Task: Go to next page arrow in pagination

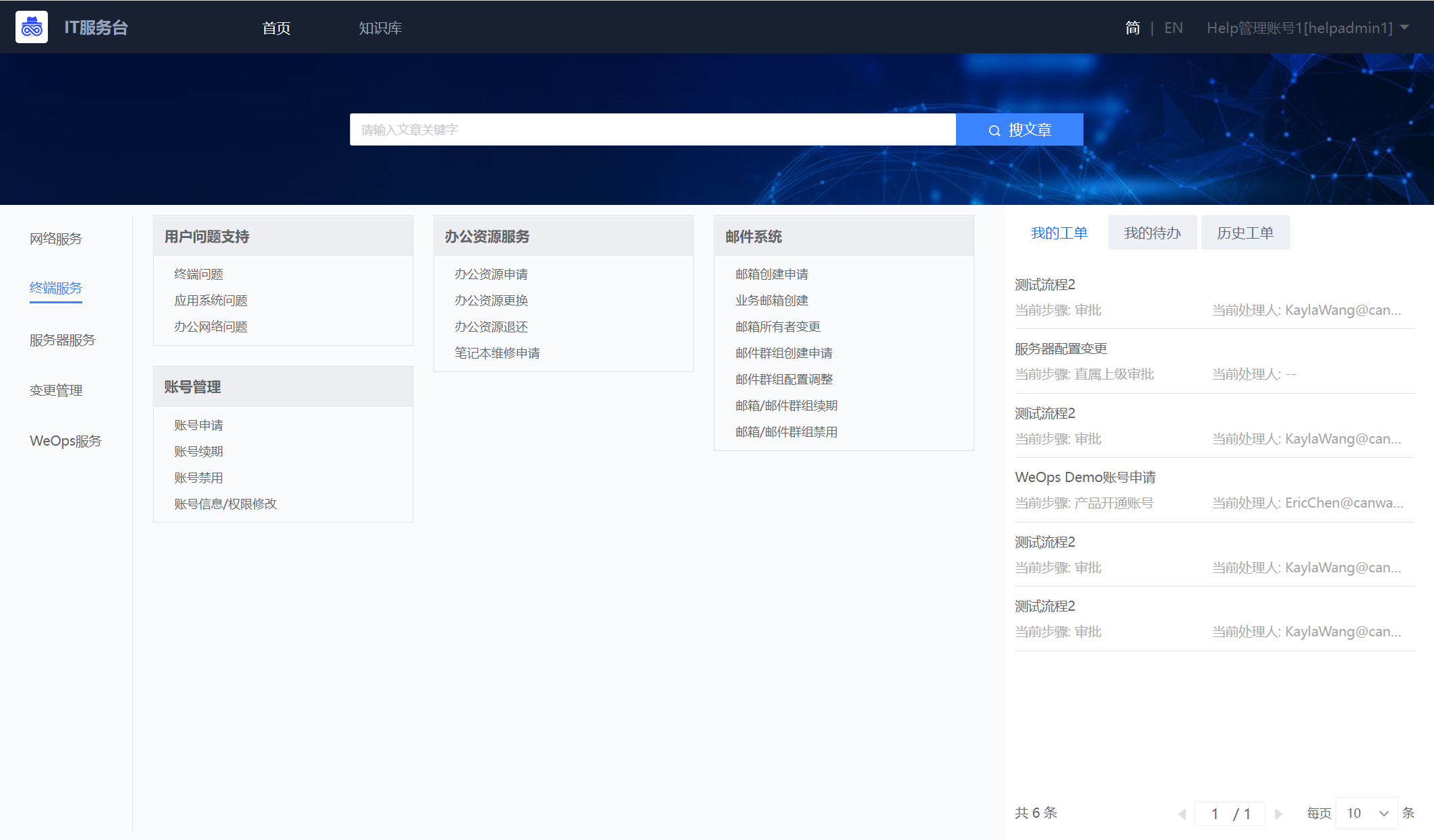Action: (1278, 814)
